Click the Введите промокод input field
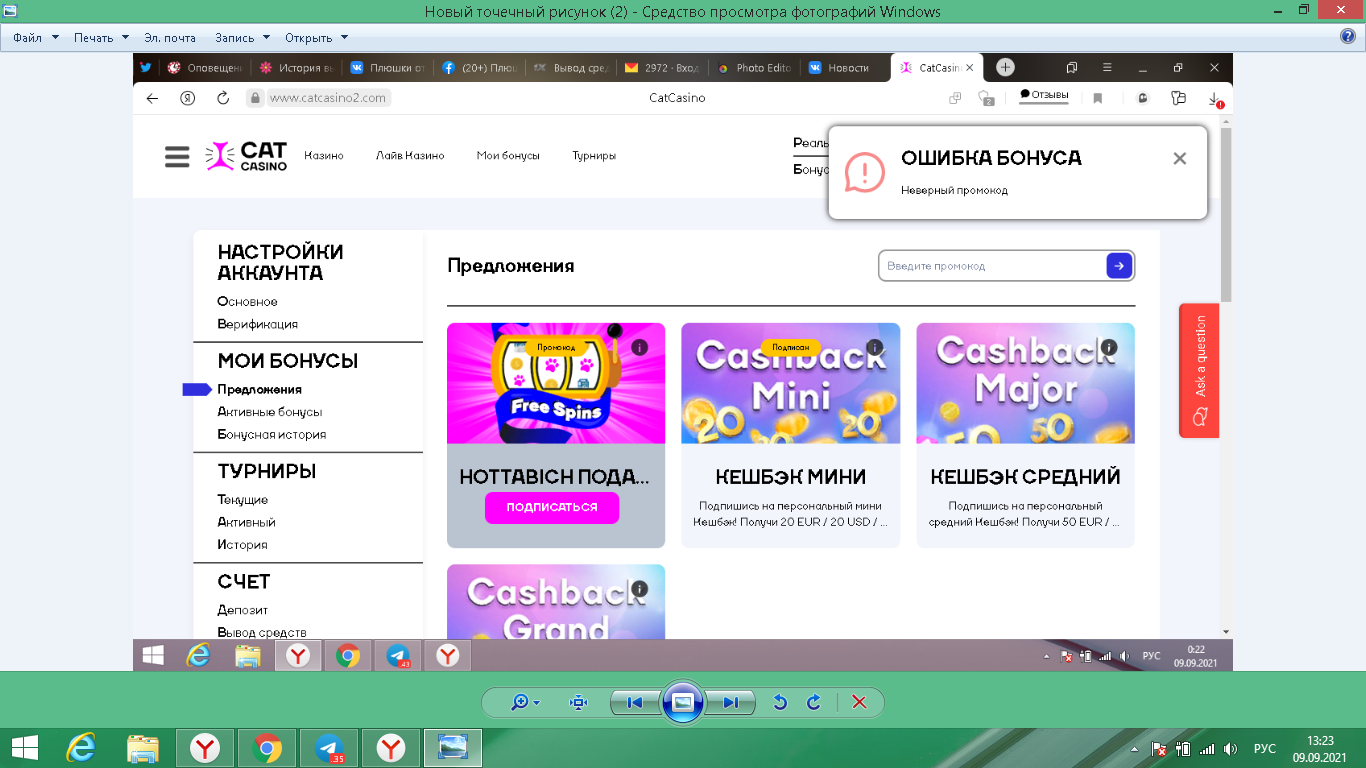 click(992, 266)
